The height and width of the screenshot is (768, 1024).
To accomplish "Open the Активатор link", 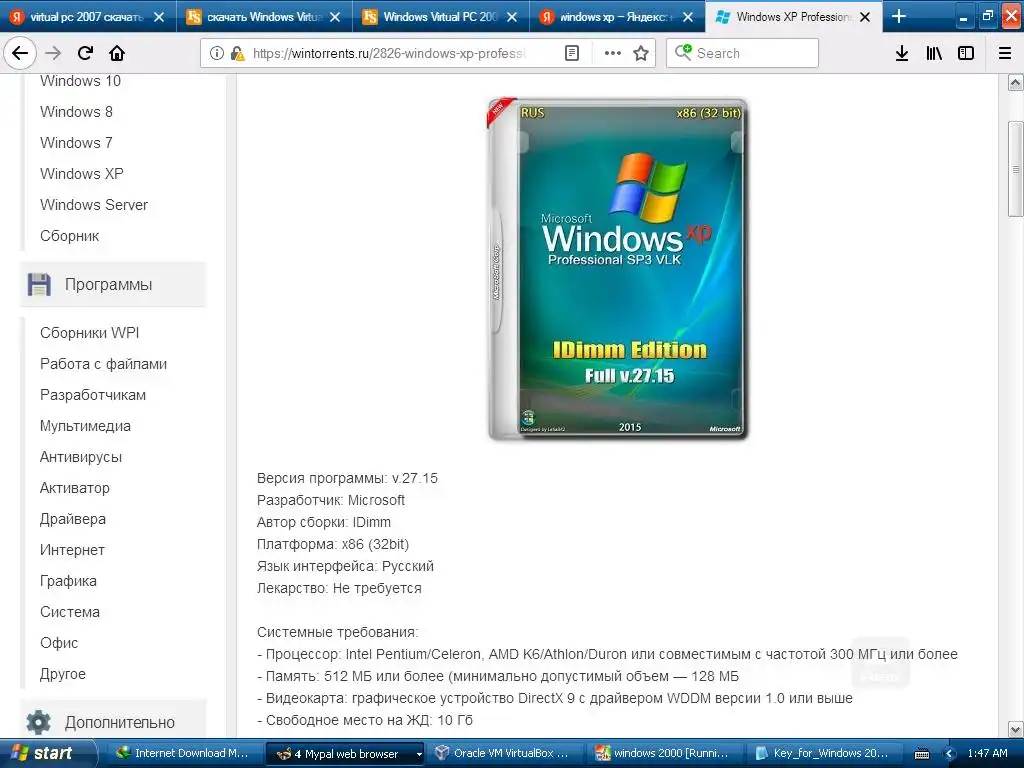I will click(x=74, y=488).
